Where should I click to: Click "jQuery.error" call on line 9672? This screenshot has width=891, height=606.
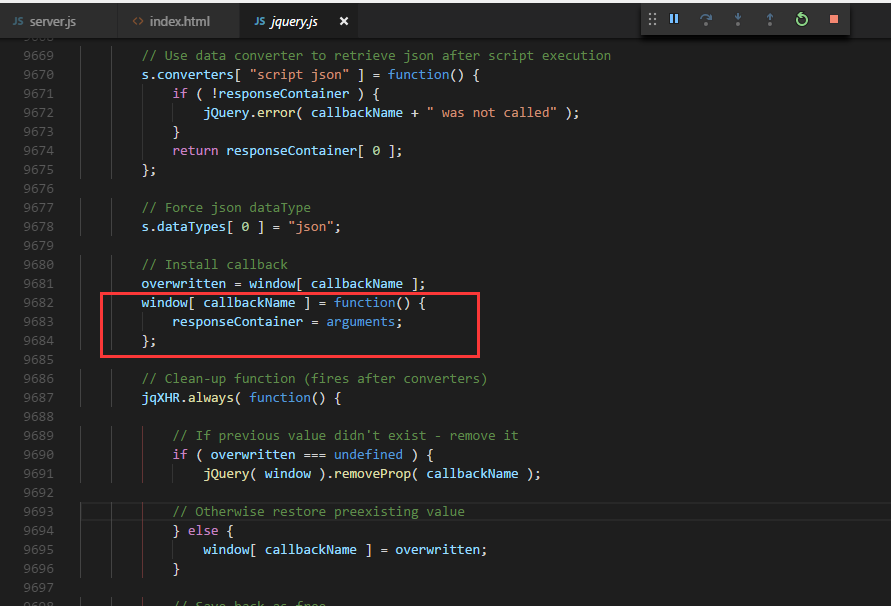(249, 113)
